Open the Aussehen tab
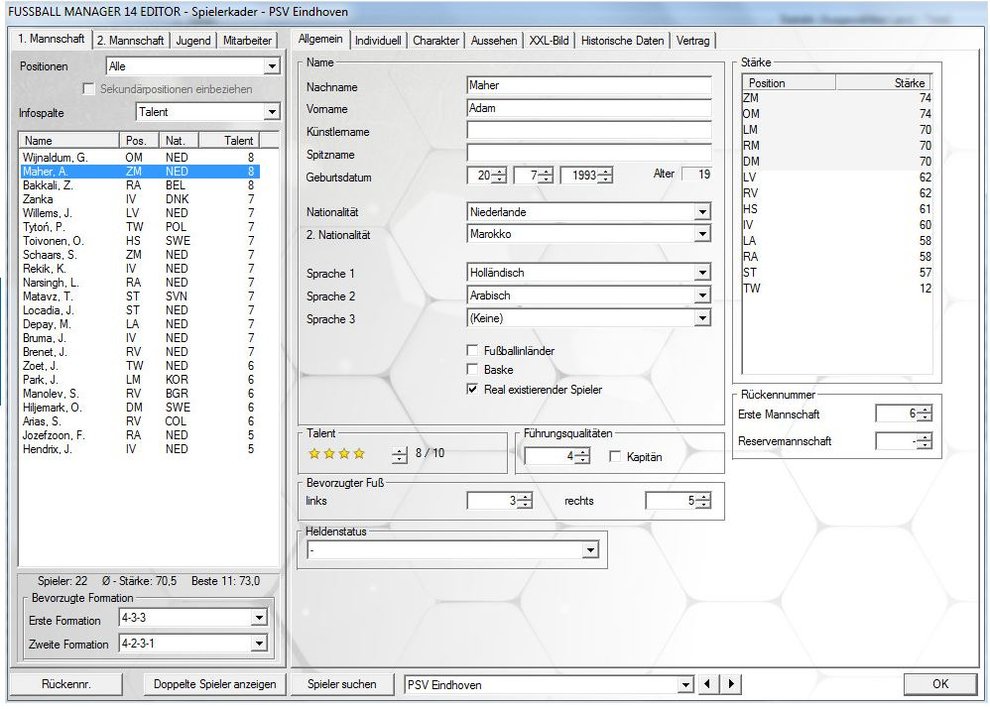This screenshot has height=709, width=990. 494,40
